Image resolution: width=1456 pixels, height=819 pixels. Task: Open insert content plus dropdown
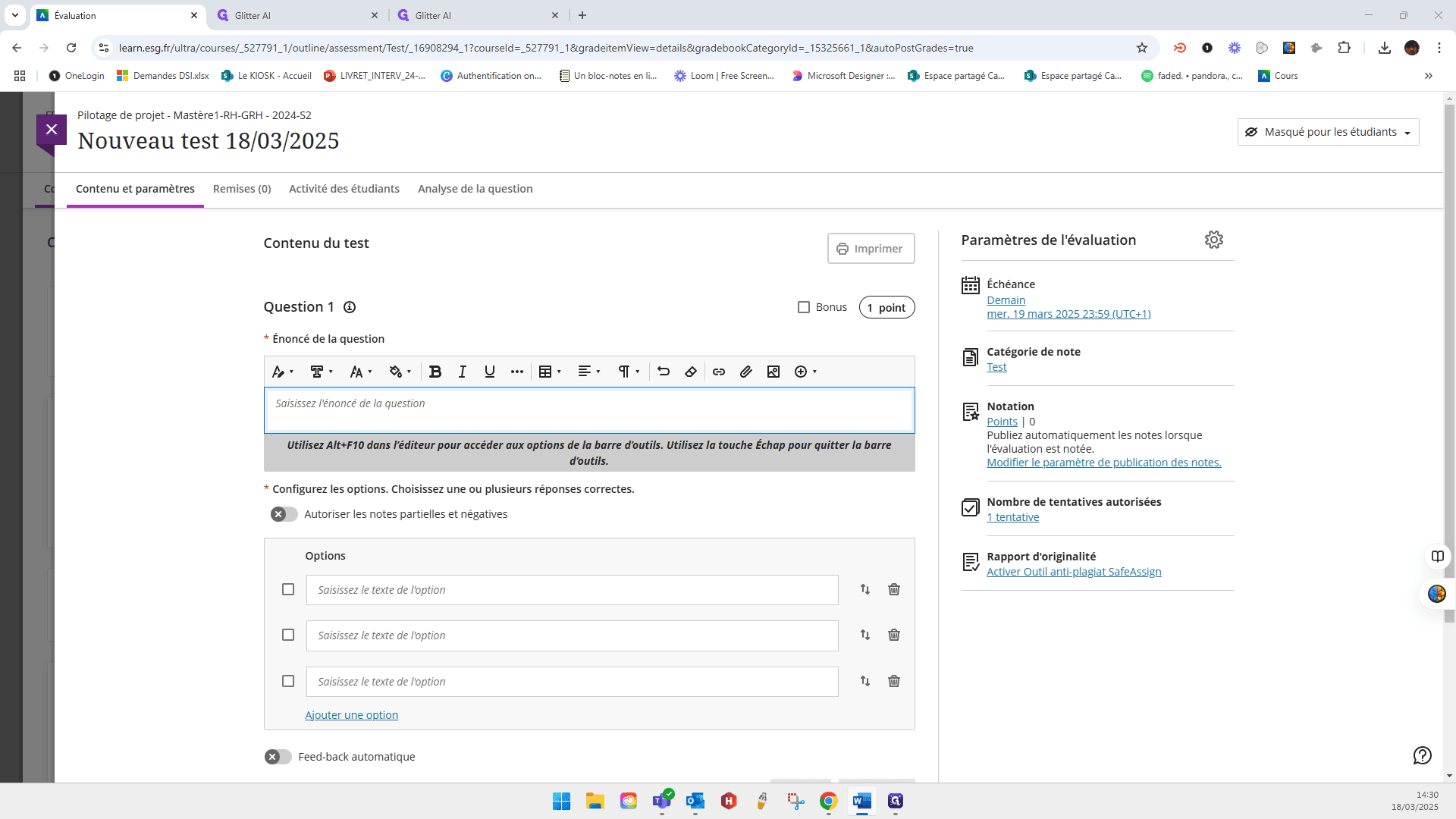pos(805,372)
